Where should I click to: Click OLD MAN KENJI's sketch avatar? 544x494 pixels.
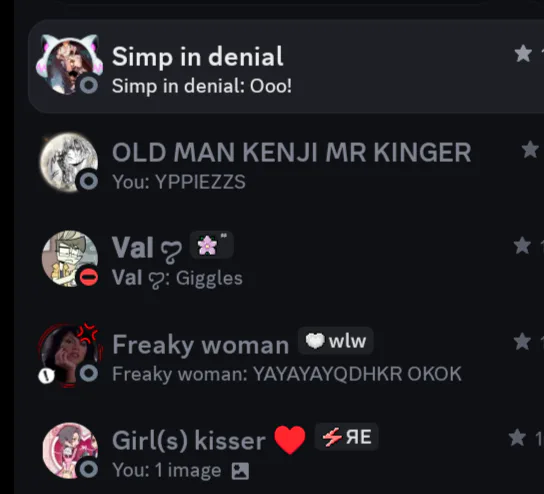point(69,162)
